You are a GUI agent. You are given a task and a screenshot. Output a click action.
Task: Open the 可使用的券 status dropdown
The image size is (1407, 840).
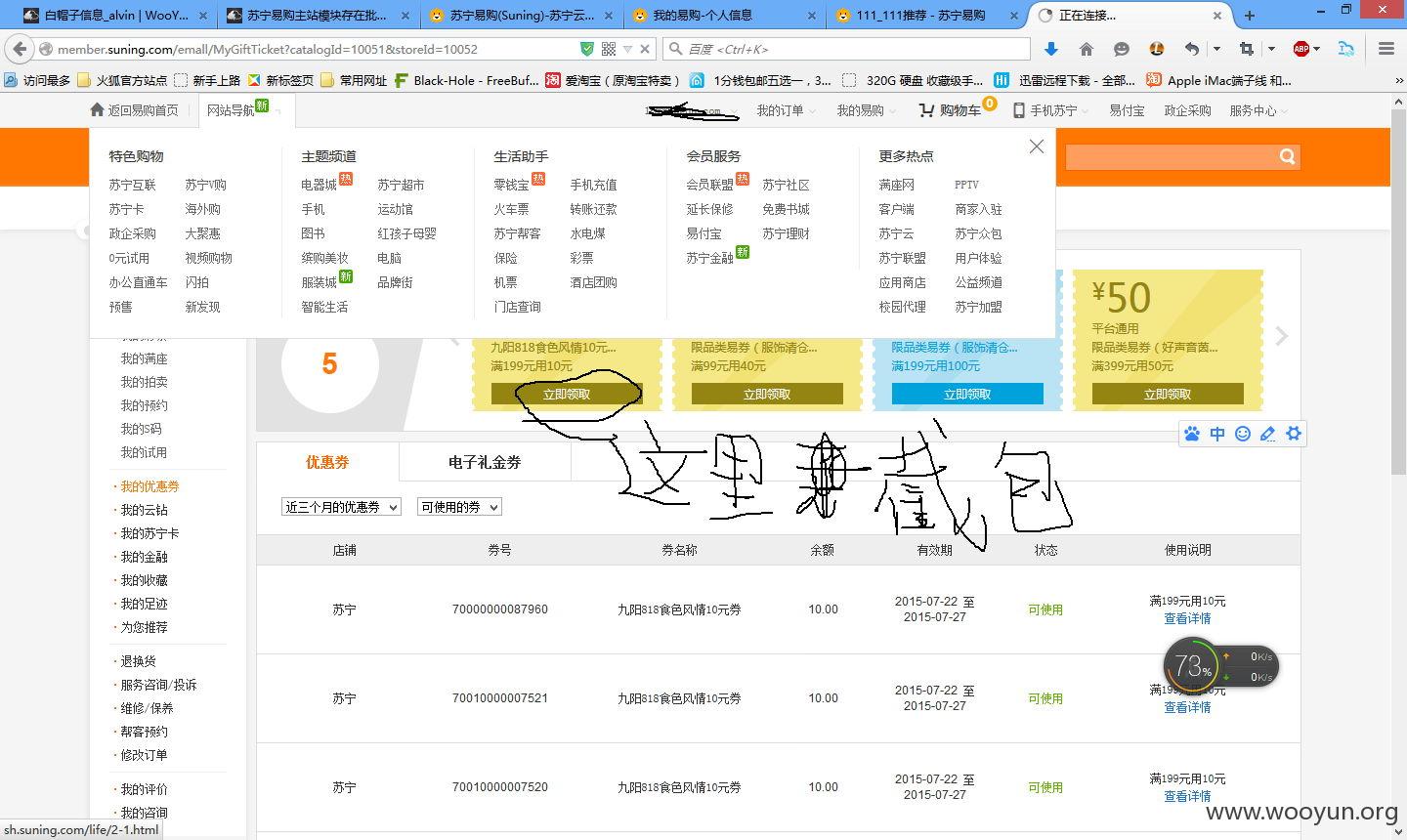click(x=459, y=507)
